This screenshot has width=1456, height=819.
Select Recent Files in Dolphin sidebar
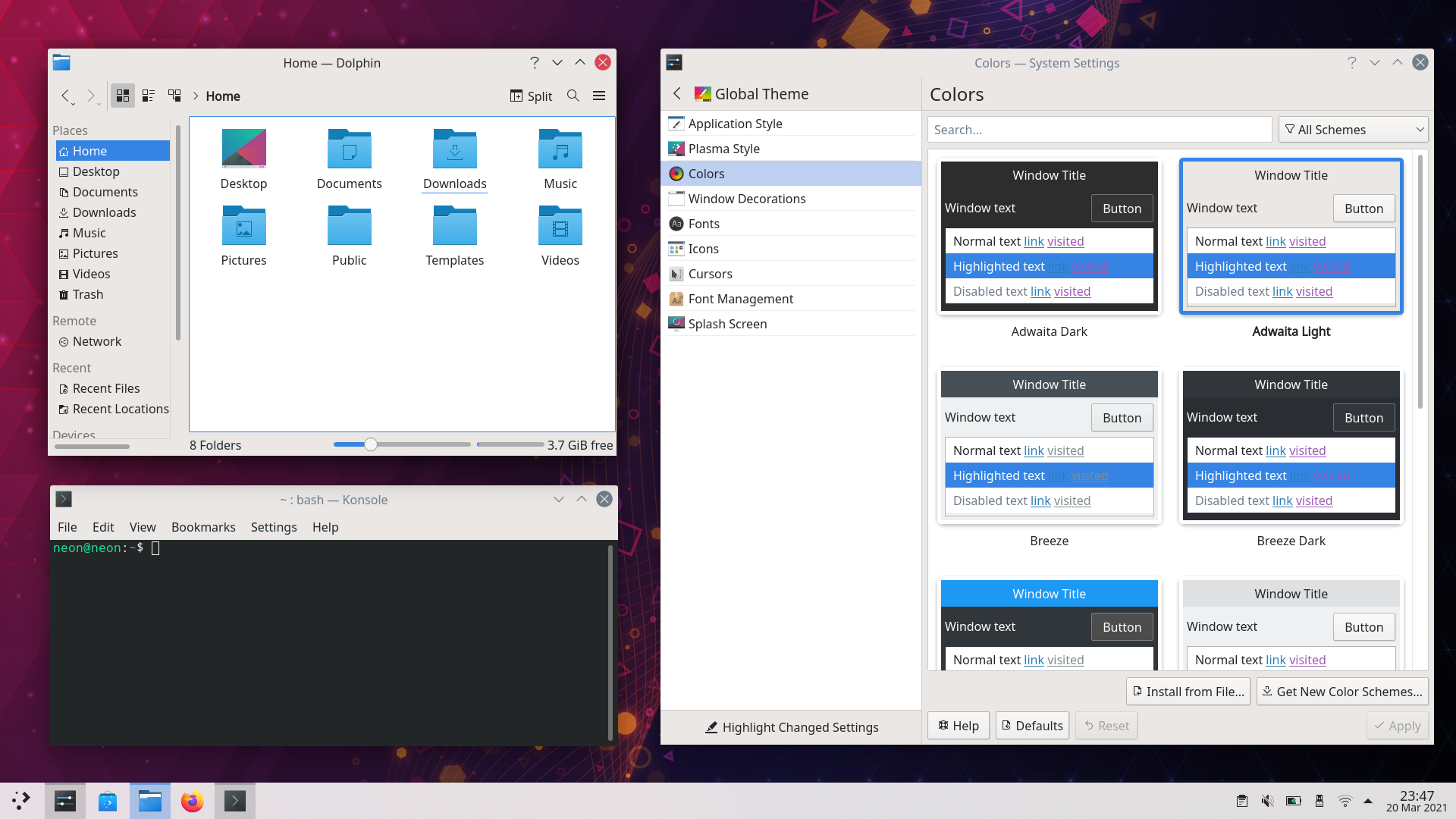[112, 388]
